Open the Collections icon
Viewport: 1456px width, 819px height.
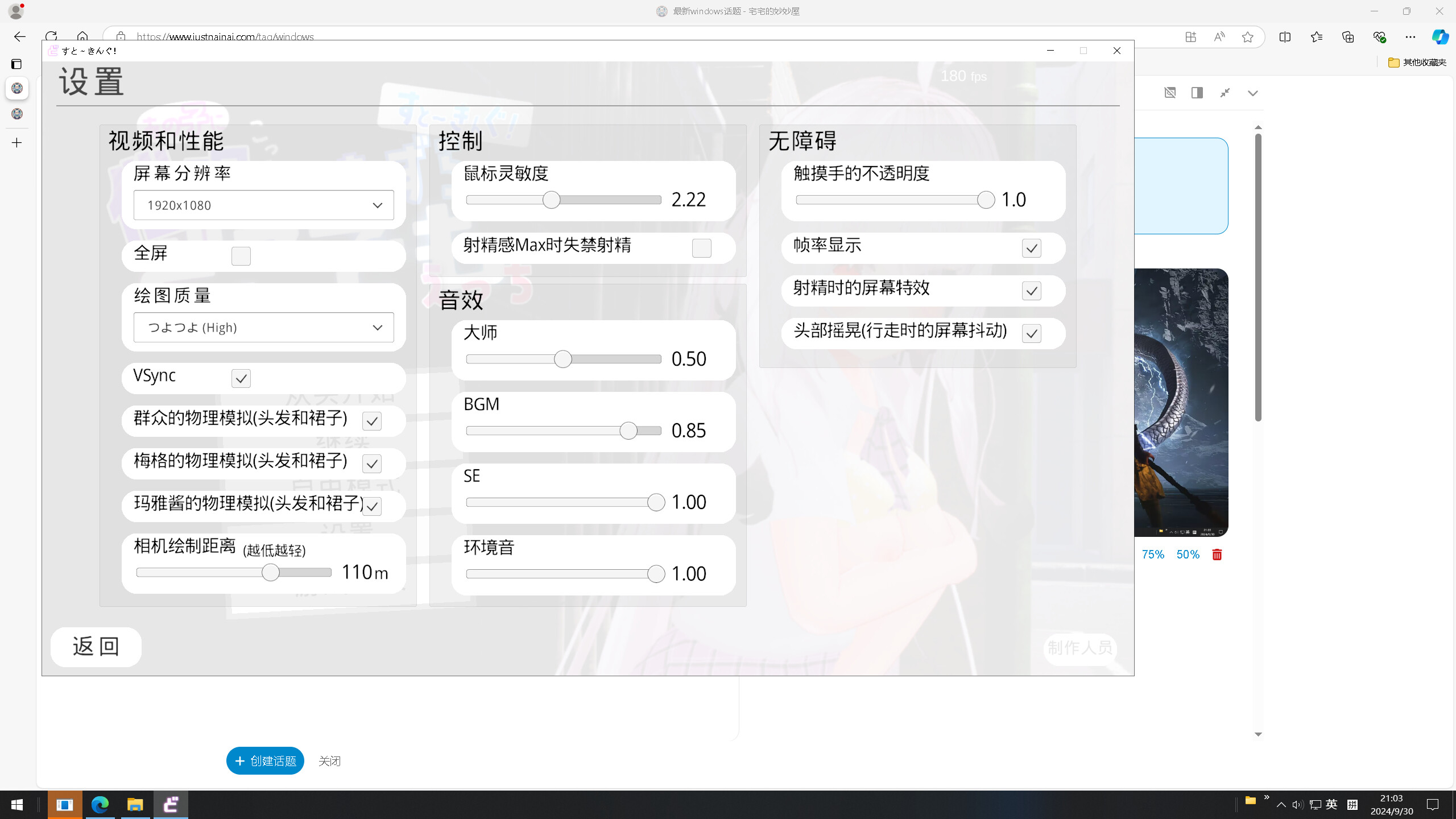pyautogui.click(x=1348, y=37)
